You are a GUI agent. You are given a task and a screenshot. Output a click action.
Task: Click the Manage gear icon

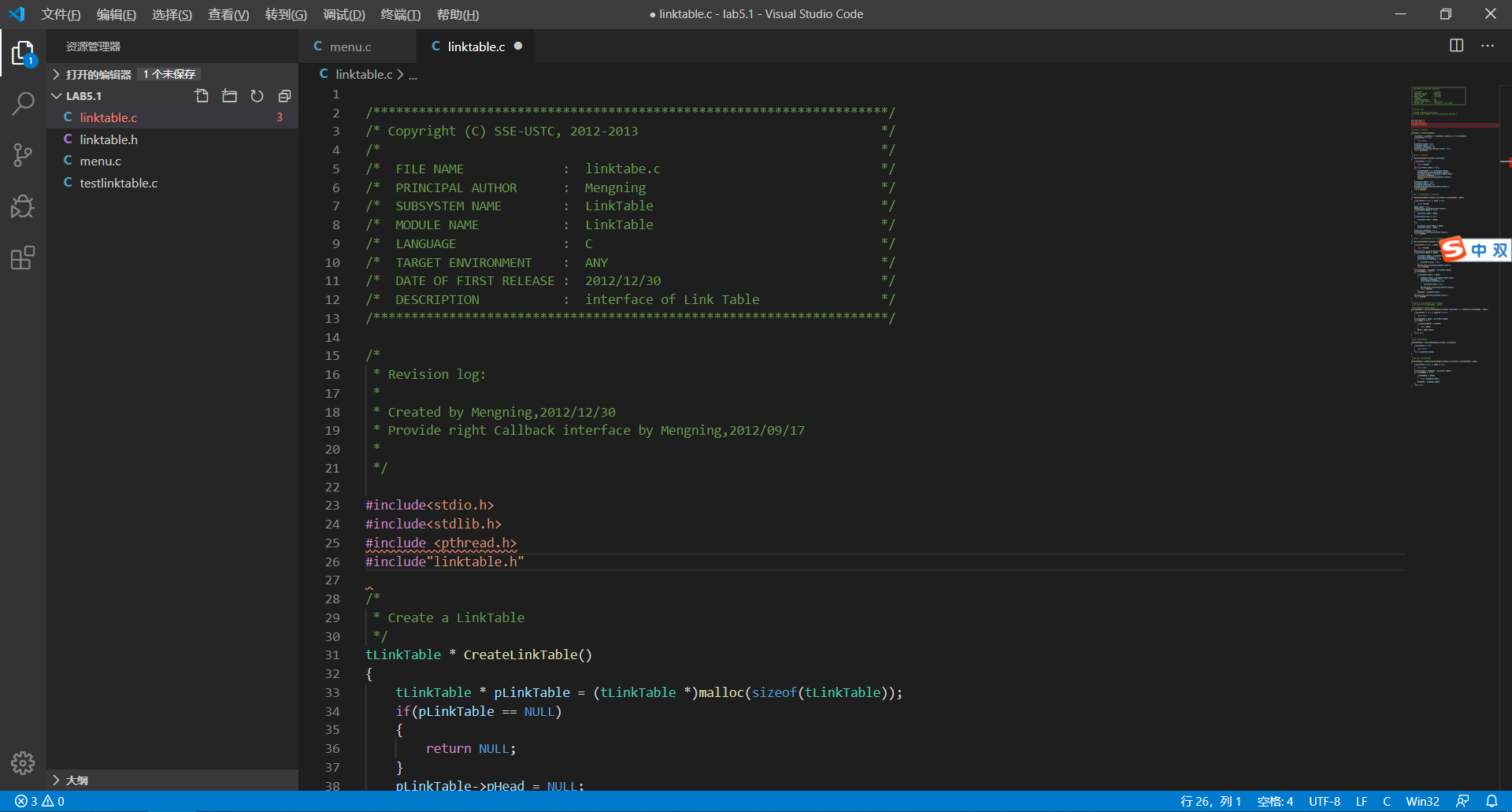click(x=23, y=762)
